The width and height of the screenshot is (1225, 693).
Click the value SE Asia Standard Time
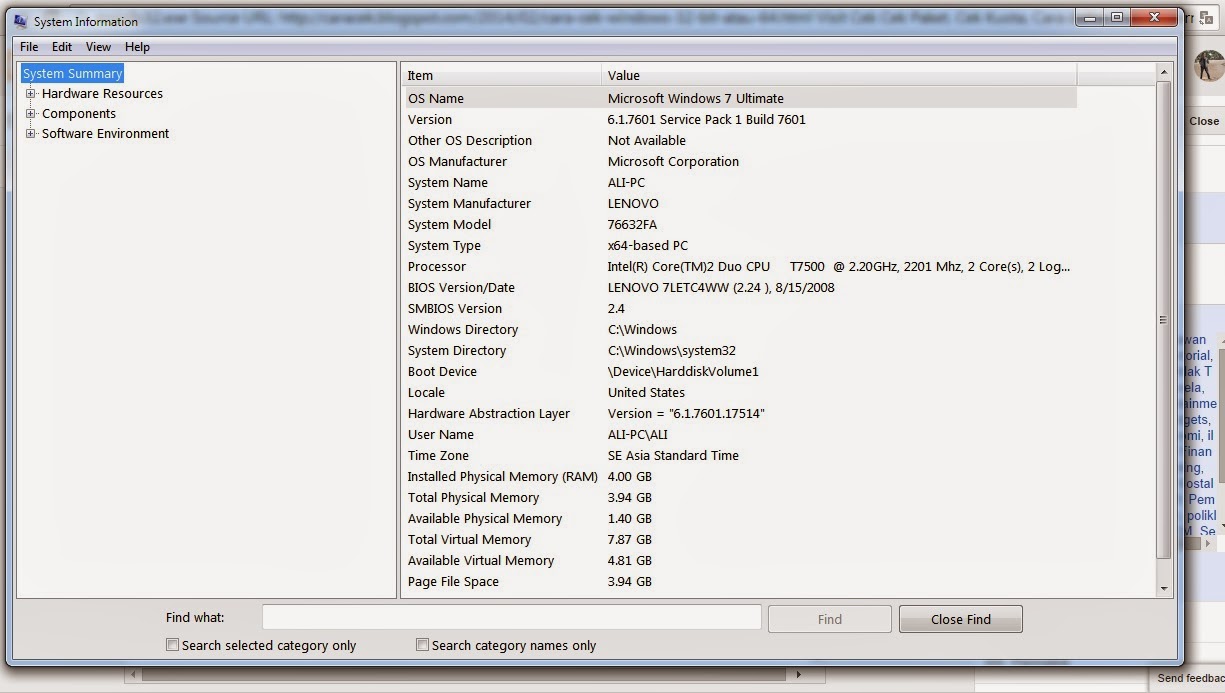point(673,455)
